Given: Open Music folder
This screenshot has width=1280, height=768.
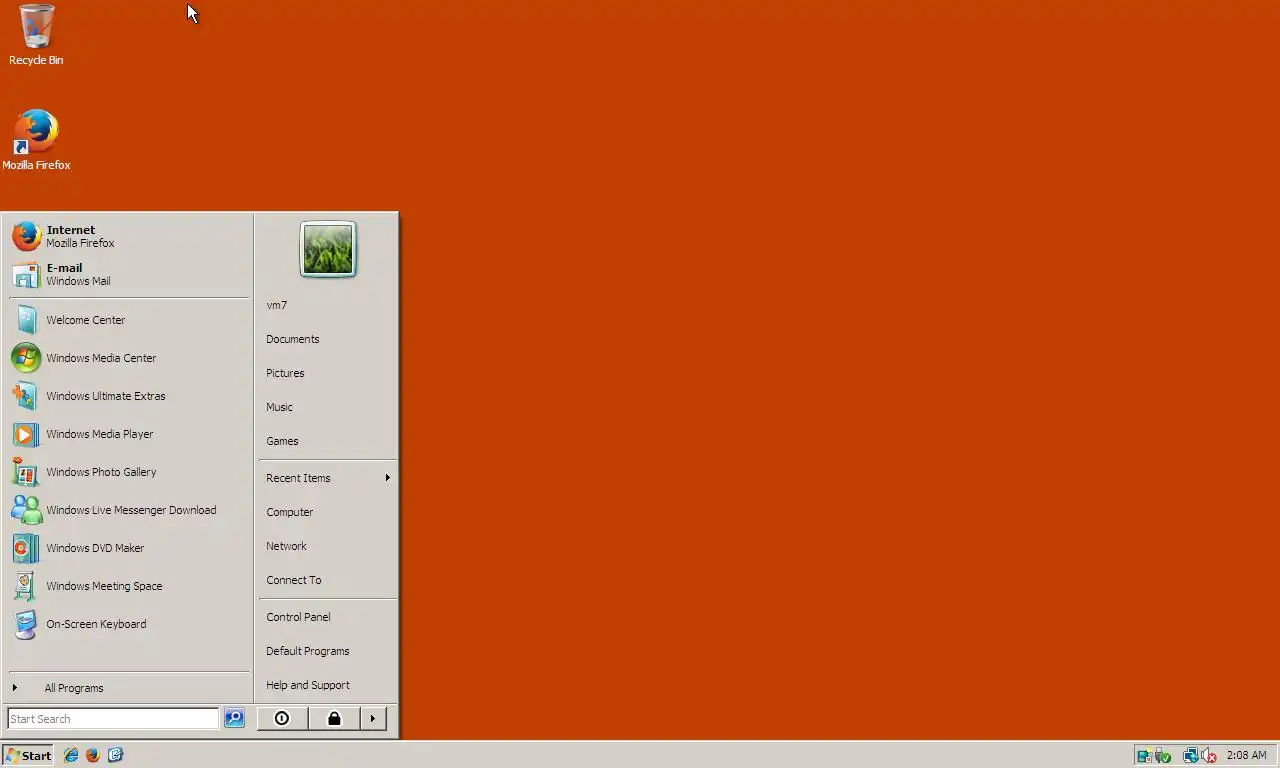Looking at the screenshot, I should click(327, 407).
